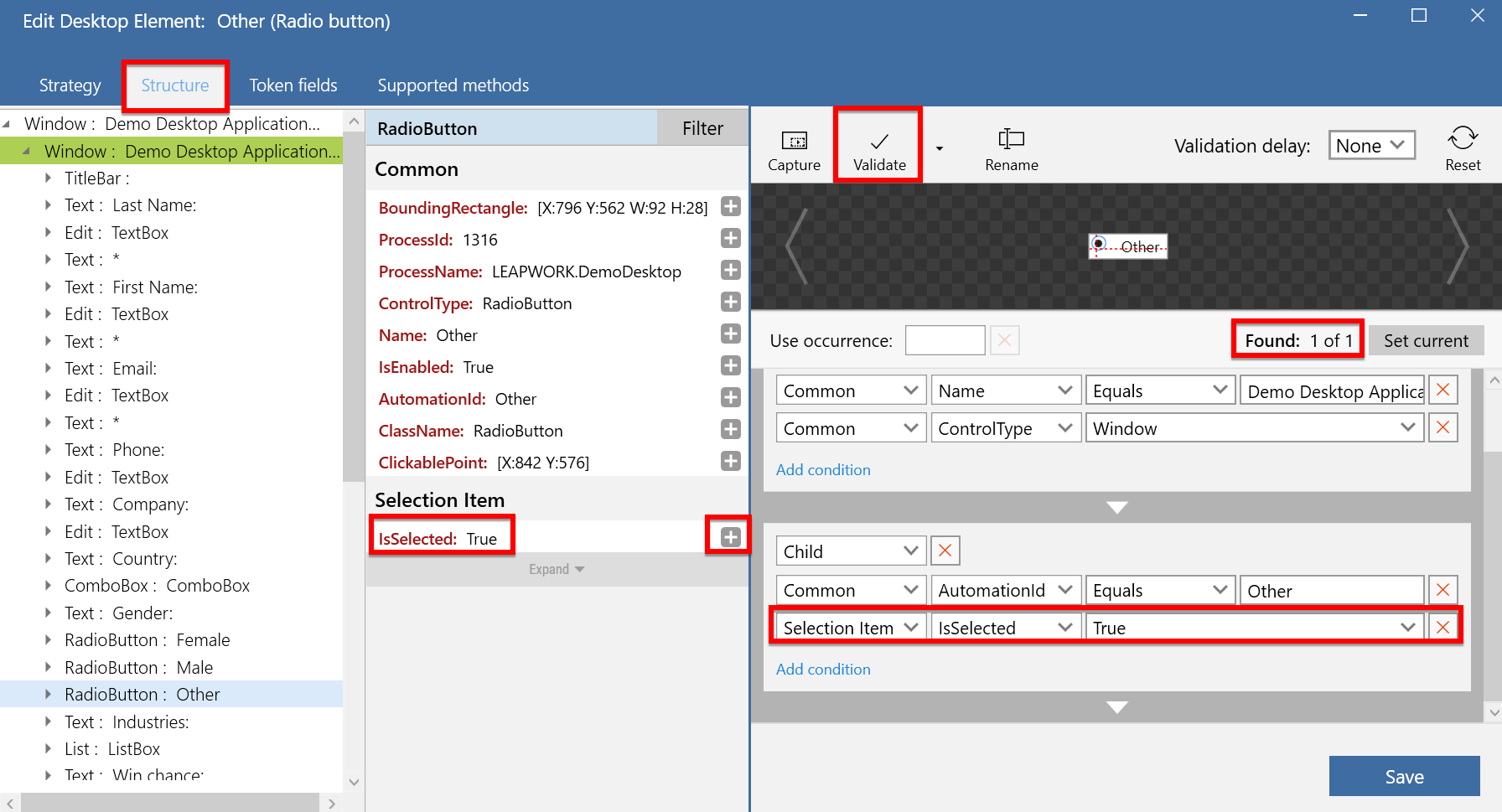Open the Token fields tab
The height and width of the screenshot is (812, 1502).
(x=293, y=85)
